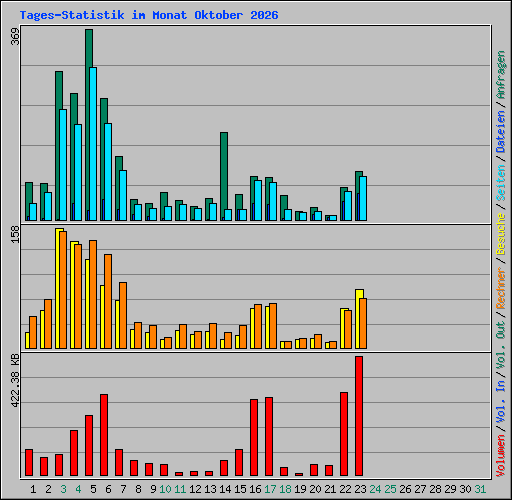512x500 pixels.
Task: Click day label 8 on the axis
Action: 138,489
